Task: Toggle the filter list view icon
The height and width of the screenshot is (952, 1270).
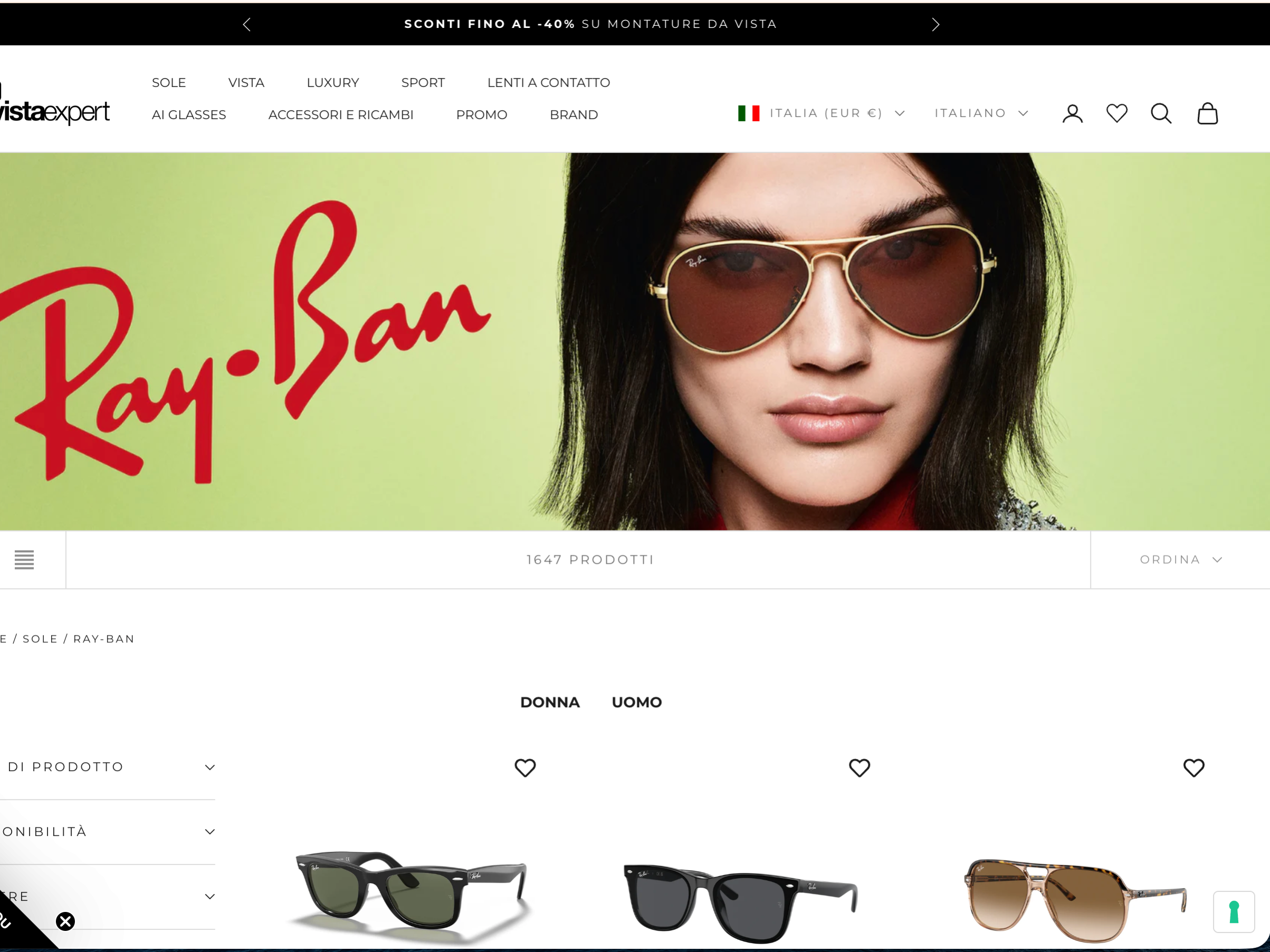Action: [x=24, y=560]
